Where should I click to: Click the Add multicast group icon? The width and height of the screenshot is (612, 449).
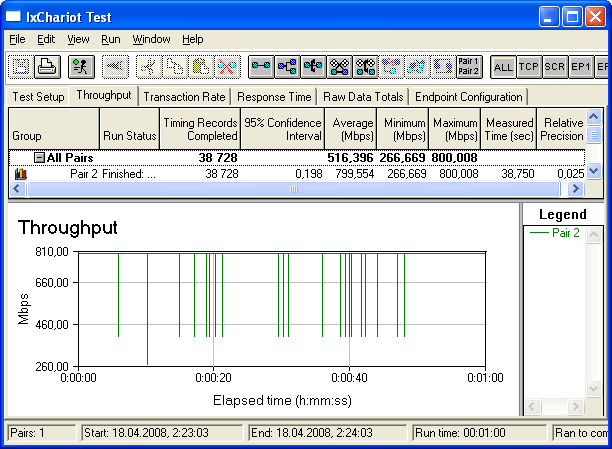tap(287, 67)
